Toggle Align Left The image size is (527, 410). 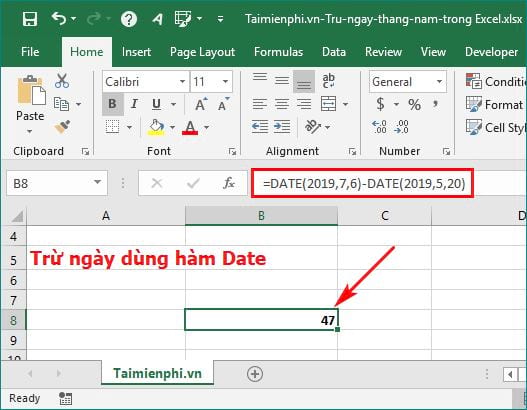coord(260,104)
